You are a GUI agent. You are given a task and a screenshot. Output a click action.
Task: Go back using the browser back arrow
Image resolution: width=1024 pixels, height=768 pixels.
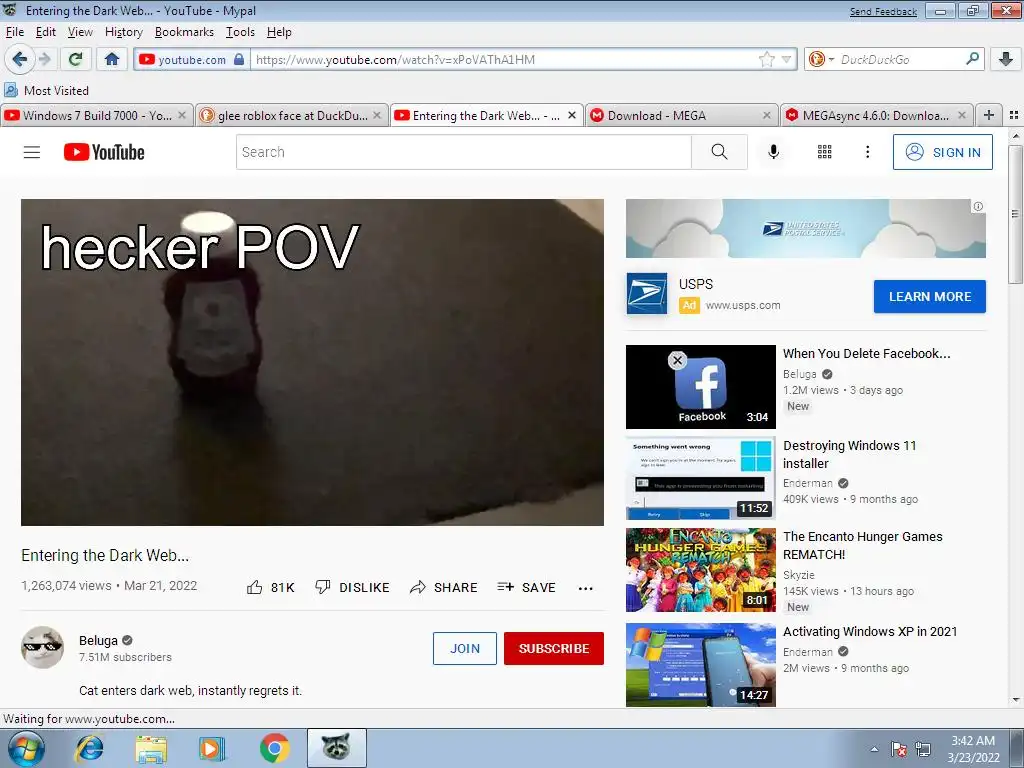[20, 59]
